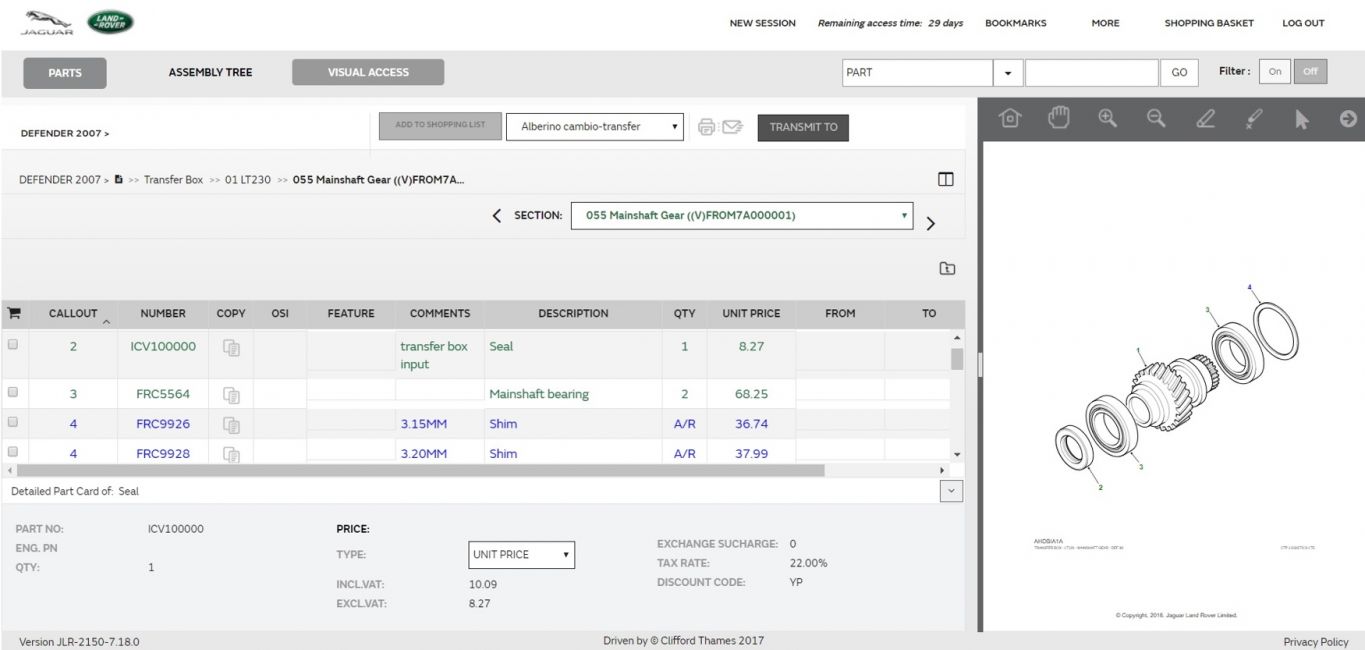Click the Jaguar logo
Viewport: 1365px width, 650px height.
48,22
